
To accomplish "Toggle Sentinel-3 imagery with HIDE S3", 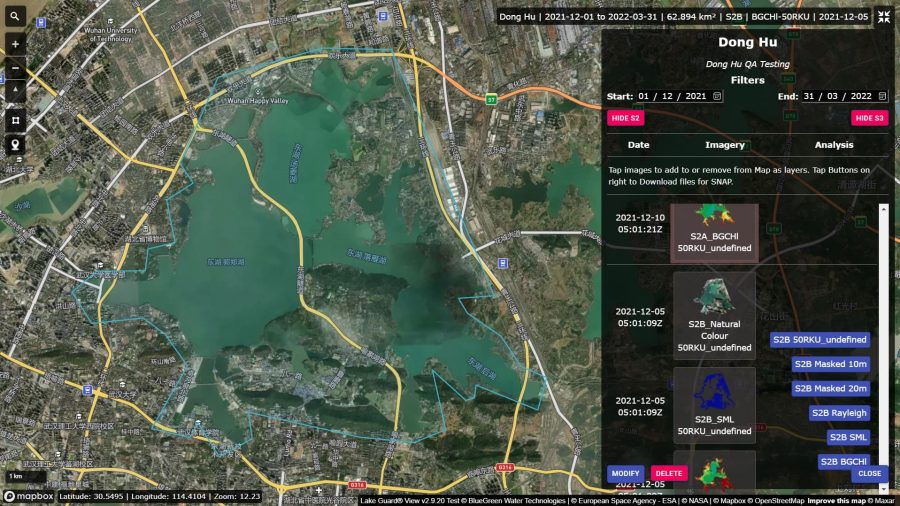I will [x=870, y=118].
